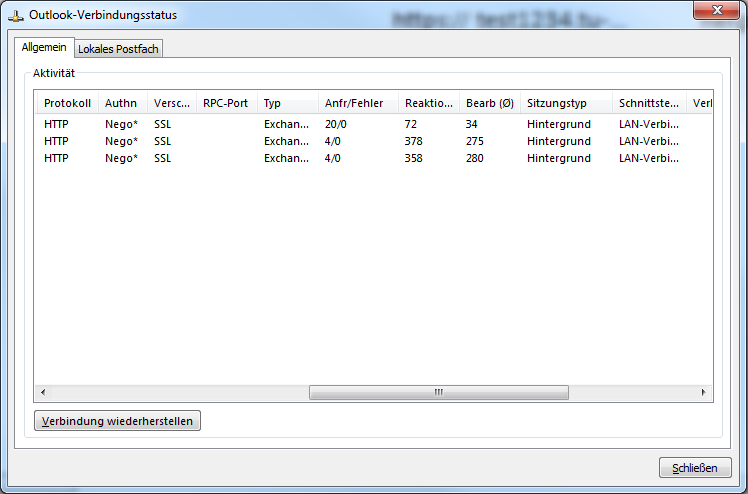
Task: Click the Verbindung wiederherstellen button
Action: 117,421
